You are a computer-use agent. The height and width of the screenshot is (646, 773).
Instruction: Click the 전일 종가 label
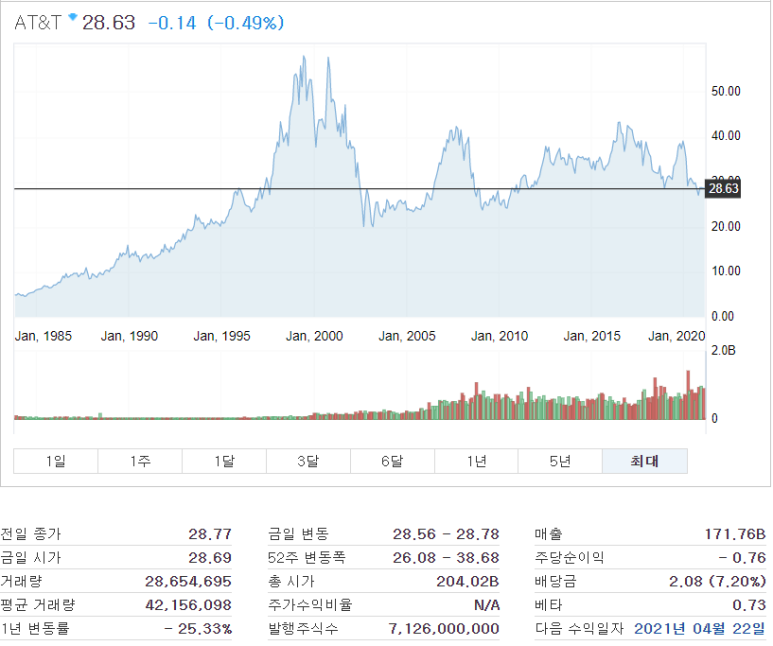click(x=31, y=534)
